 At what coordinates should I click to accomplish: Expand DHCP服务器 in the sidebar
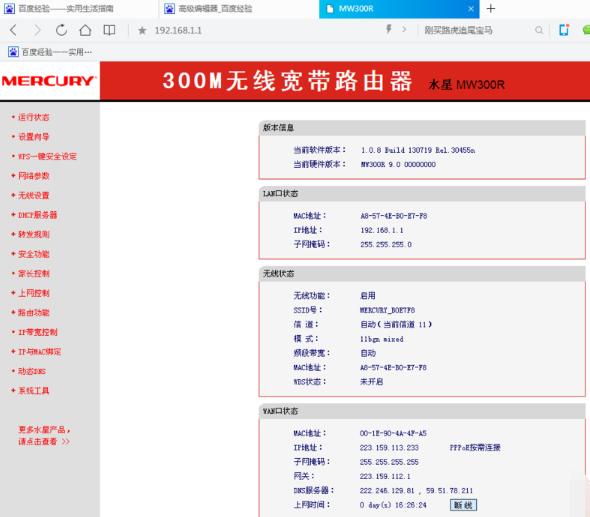click(38, 215)
